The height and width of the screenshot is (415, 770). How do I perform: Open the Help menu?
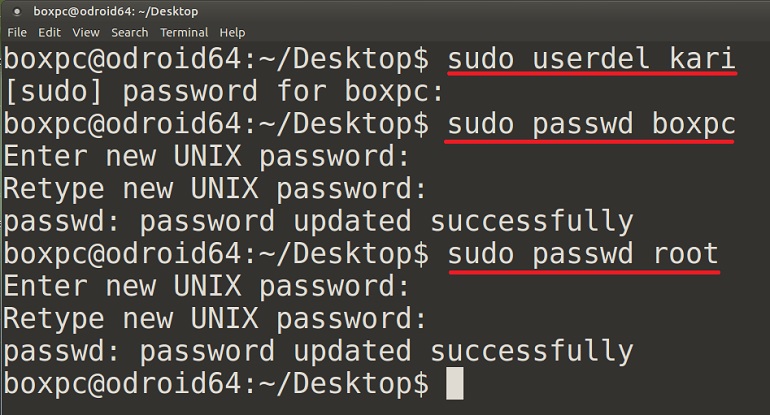tap(232, 33)
